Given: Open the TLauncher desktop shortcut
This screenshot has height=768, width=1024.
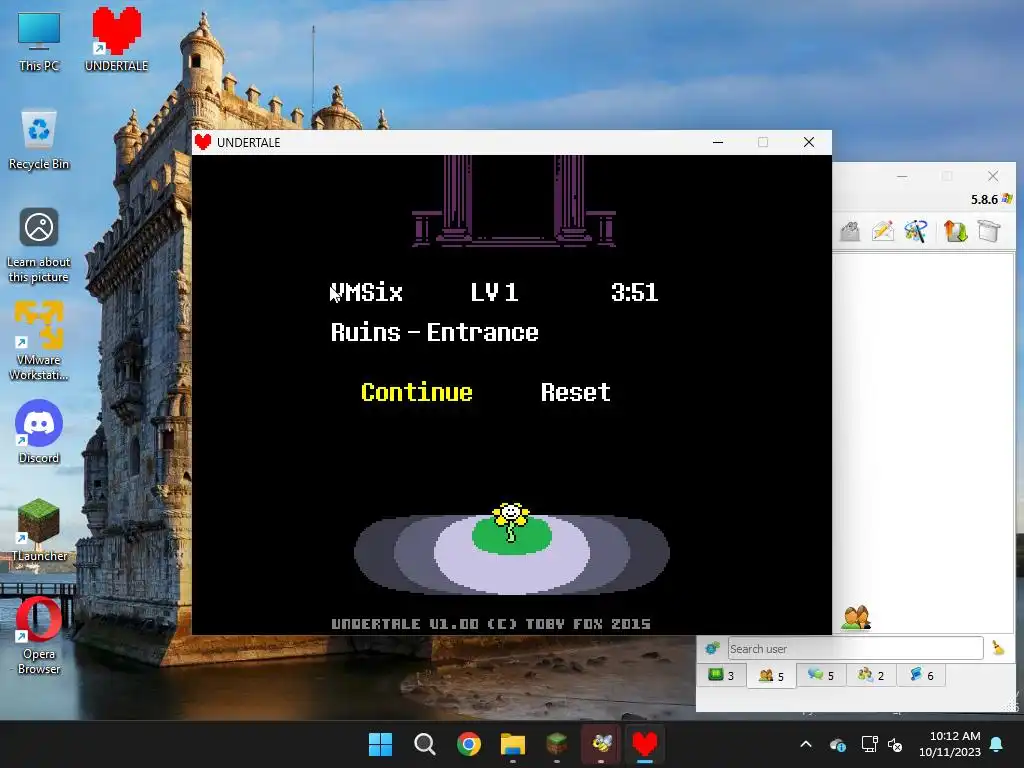Looking at the screenshot, I should coord(39,530).
